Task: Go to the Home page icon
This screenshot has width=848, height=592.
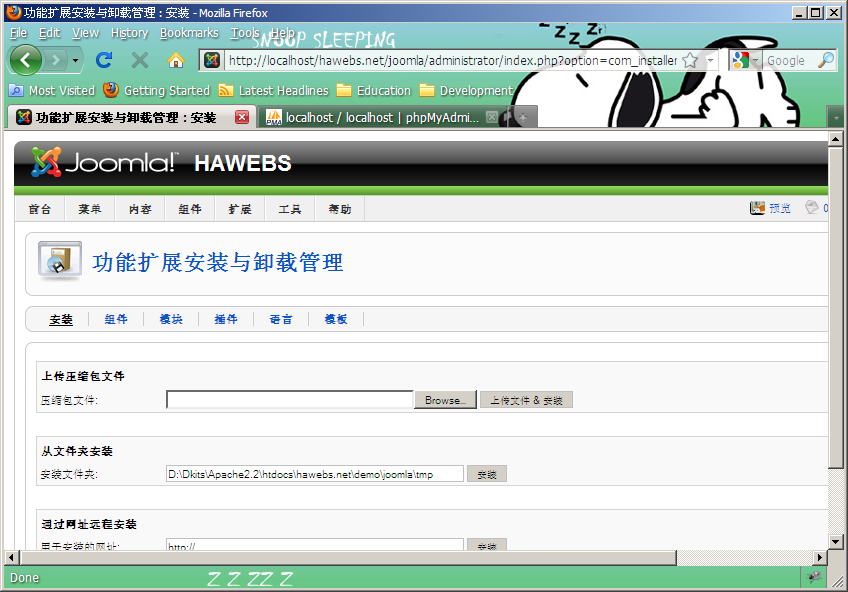Action: tap(175, 60)
